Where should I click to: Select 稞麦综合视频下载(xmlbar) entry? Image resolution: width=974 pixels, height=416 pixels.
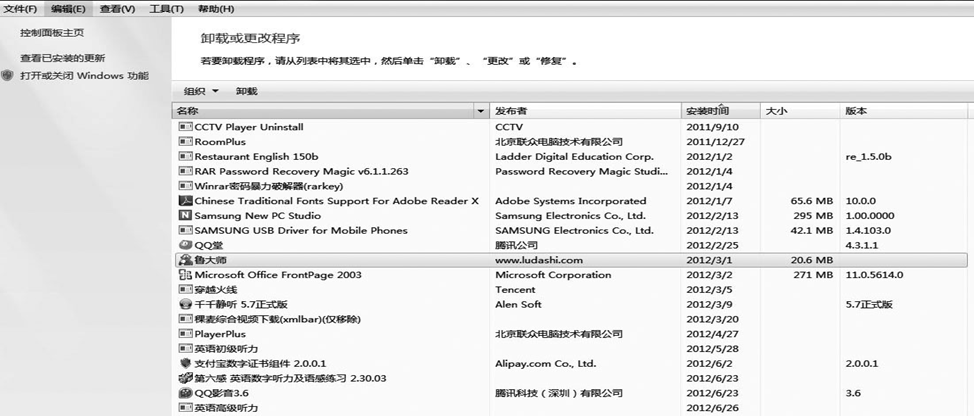coord(278,319)
